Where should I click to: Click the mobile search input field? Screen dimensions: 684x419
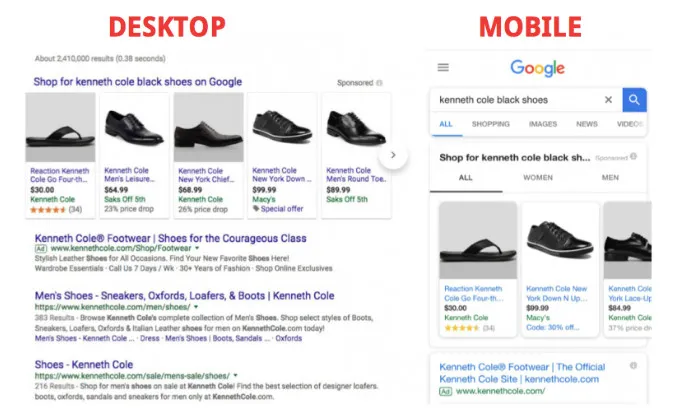click(x=517, y=100)
